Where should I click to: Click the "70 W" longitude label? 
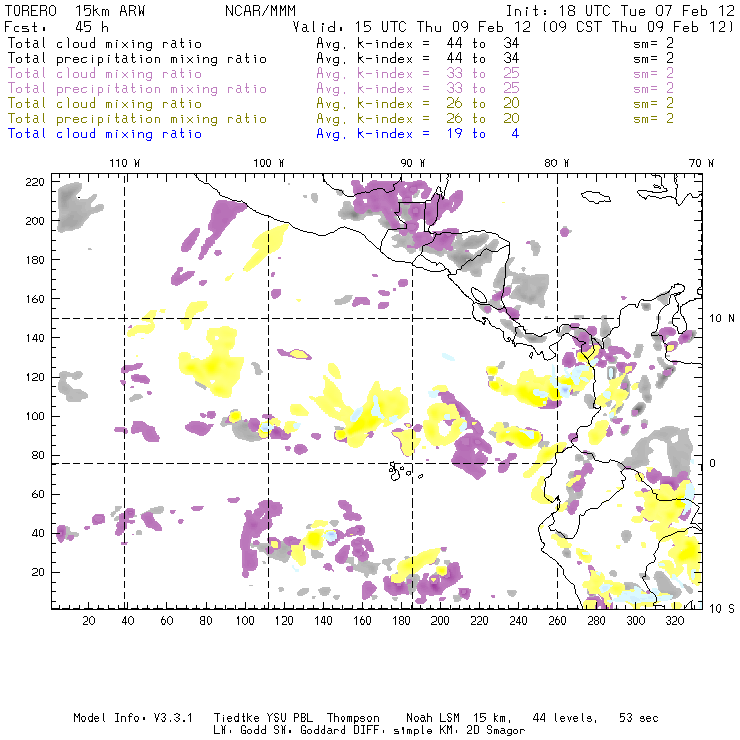click(701, 163)
